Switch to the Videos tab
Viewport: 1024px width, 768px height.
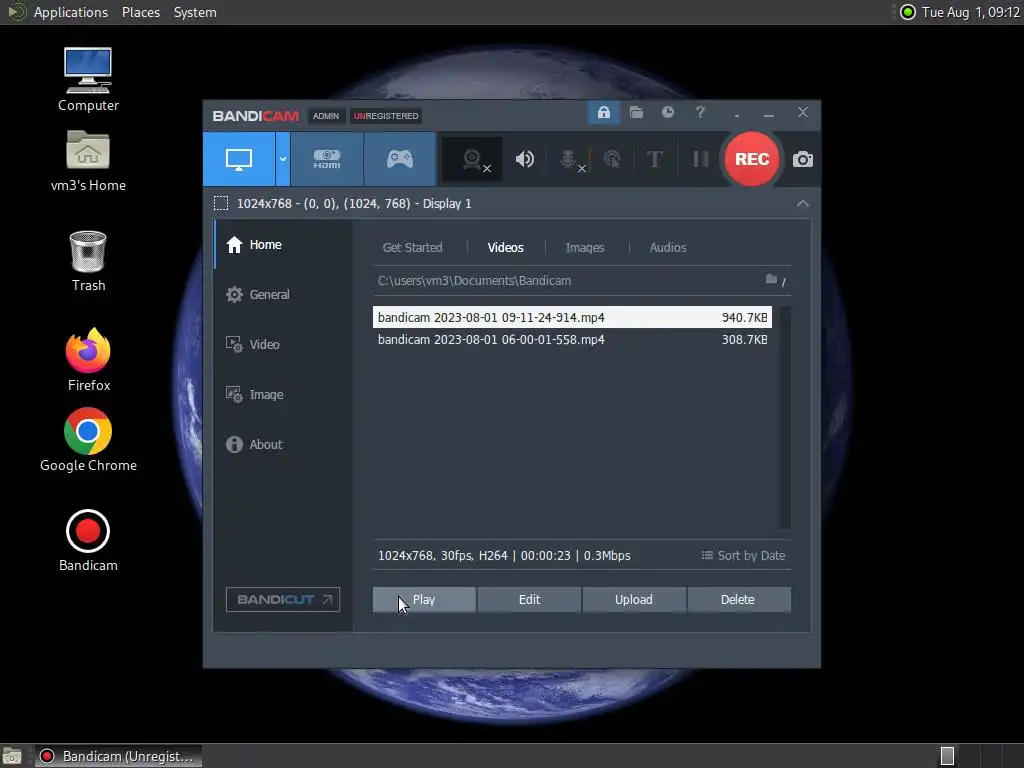pyautogui.click(x=505, y=248)
